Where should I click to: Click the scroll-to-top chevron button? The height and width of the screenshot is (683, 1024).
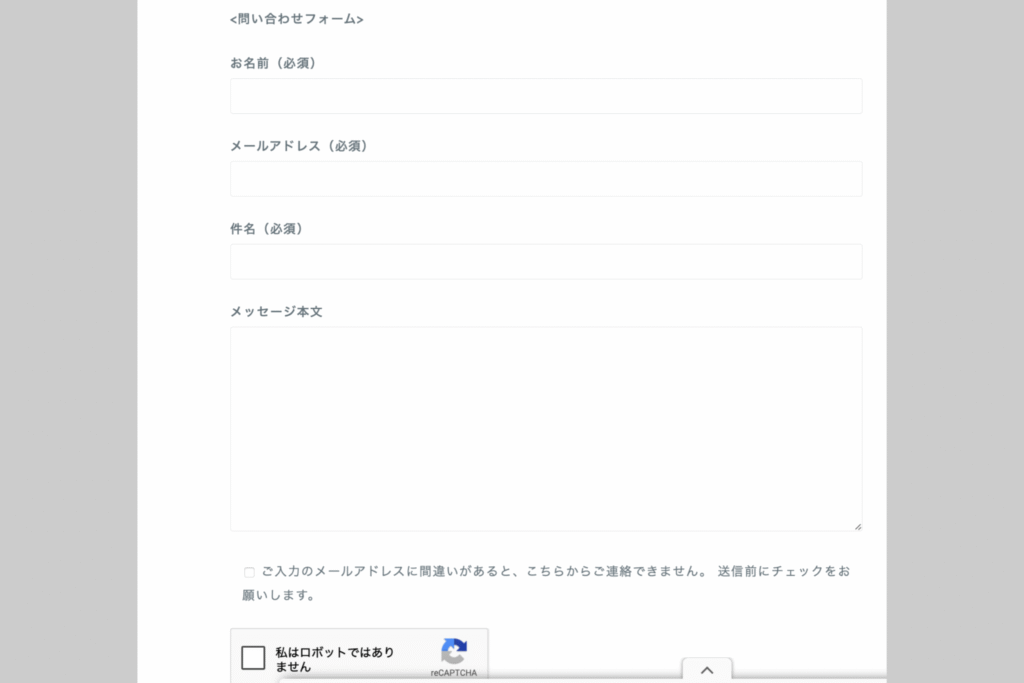tap(707, 671)
